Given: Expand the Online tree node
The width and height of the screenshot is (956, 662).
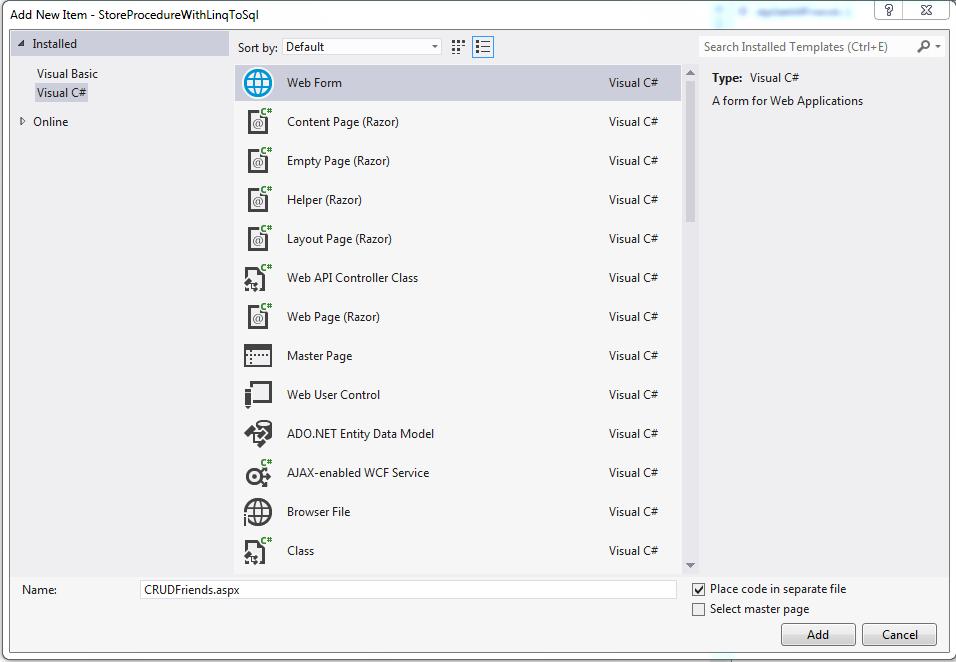Looking at the screenshot, I should point(23,121).
